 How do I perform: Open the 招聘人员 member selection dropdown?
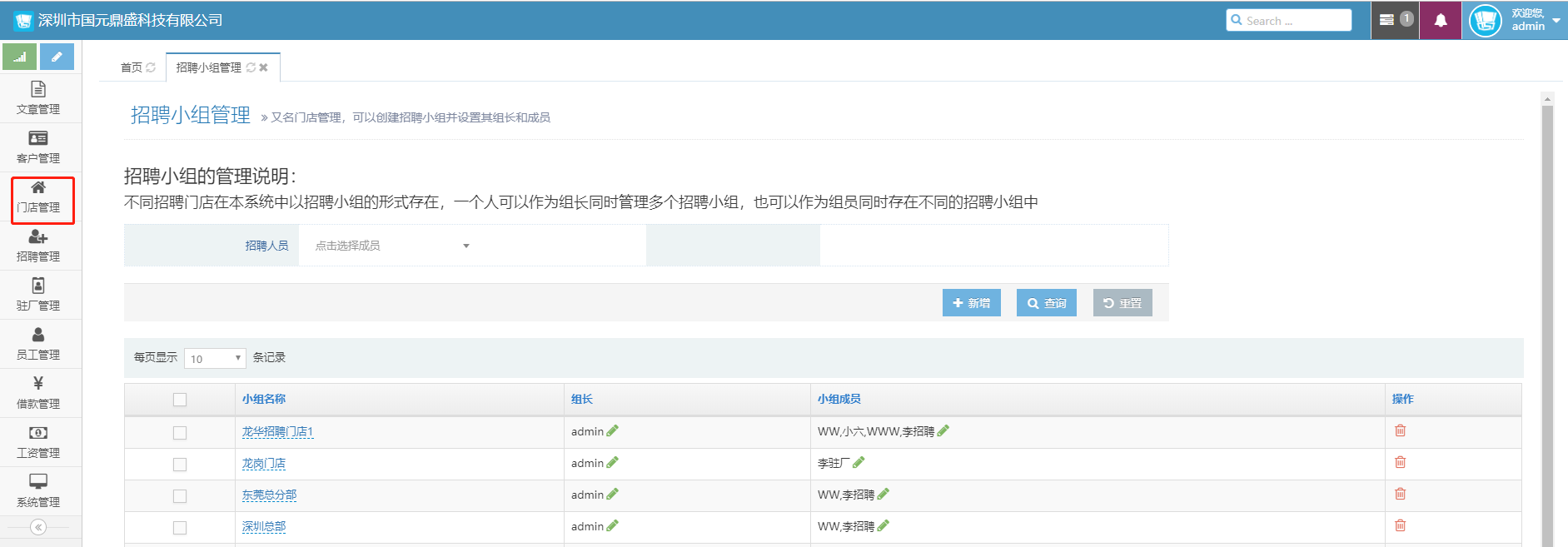pos(391,246)
